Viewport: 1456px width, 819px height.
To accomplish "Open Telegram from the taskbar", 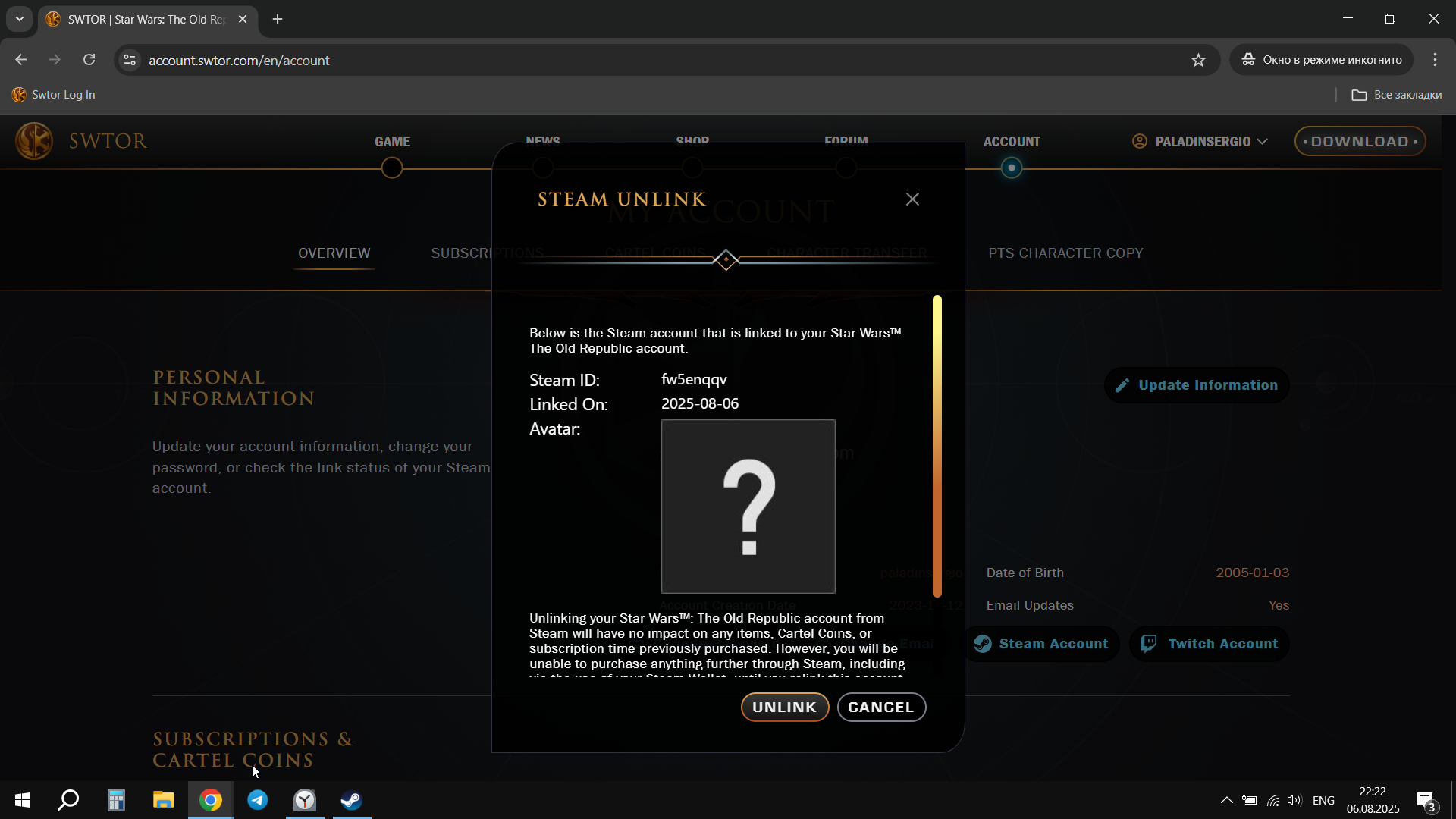I will 258,800.
